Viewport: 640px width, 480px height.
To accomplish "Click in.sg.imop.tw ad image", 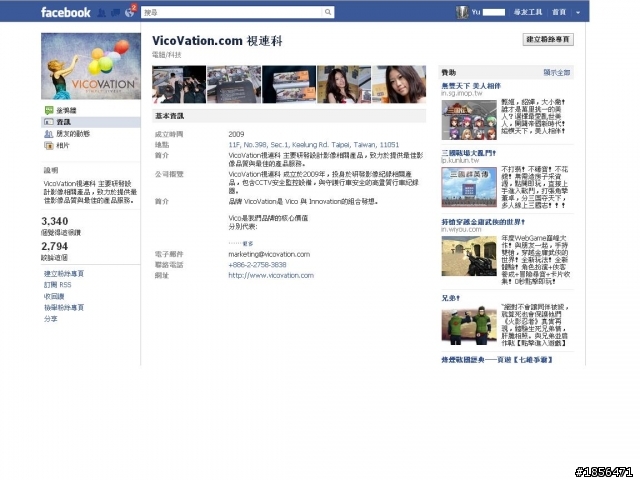I will (x=469, y=120).
